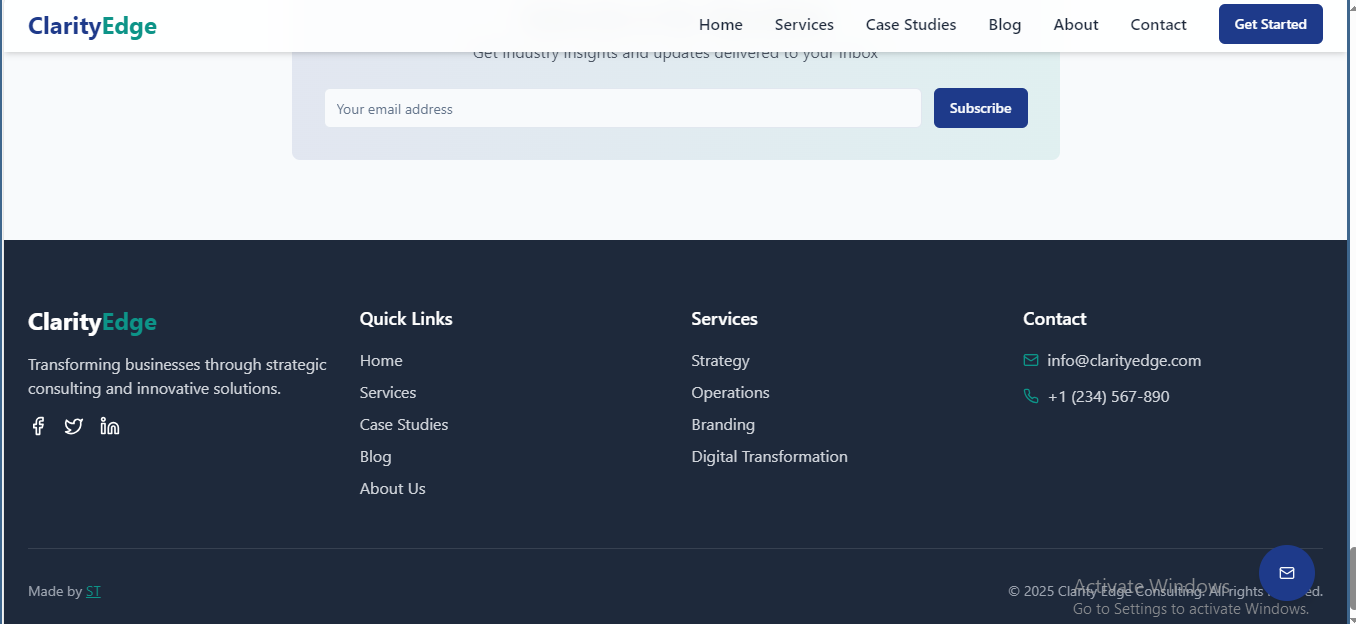
Task: Click the envelope icon beside info@clarityedge.com
Action: click(x=1031, y=360)
